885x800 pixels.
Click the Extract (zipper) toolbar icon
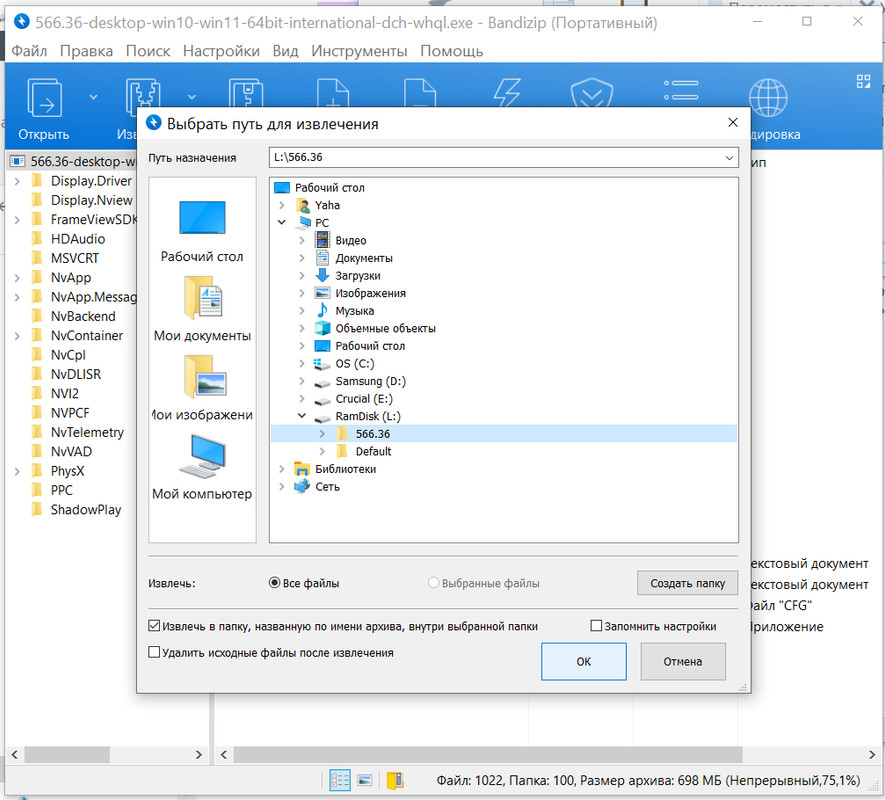pyautogui.click(x=142, y=93)
